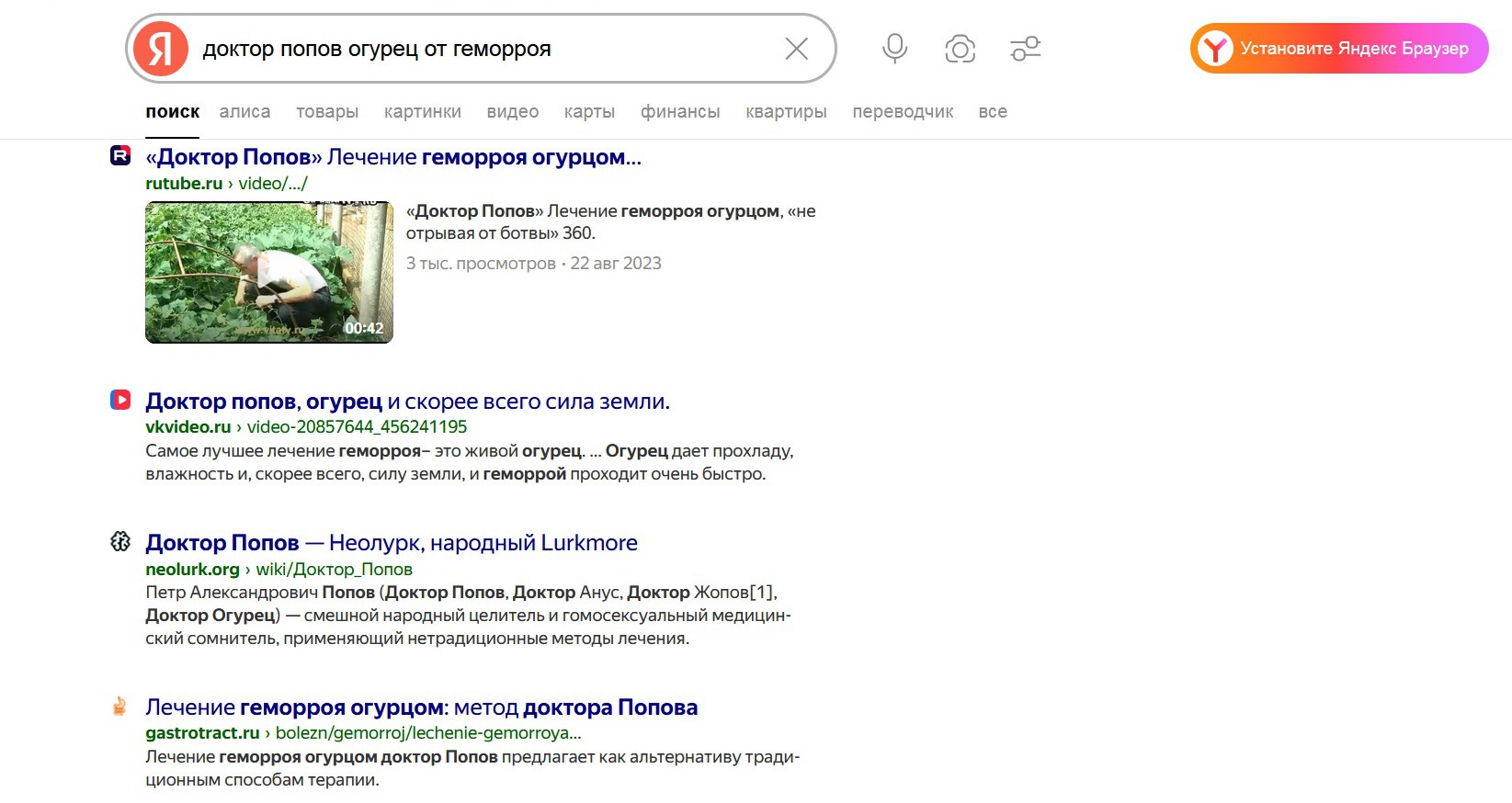Install Yandex Browser via orange button

1339,49
